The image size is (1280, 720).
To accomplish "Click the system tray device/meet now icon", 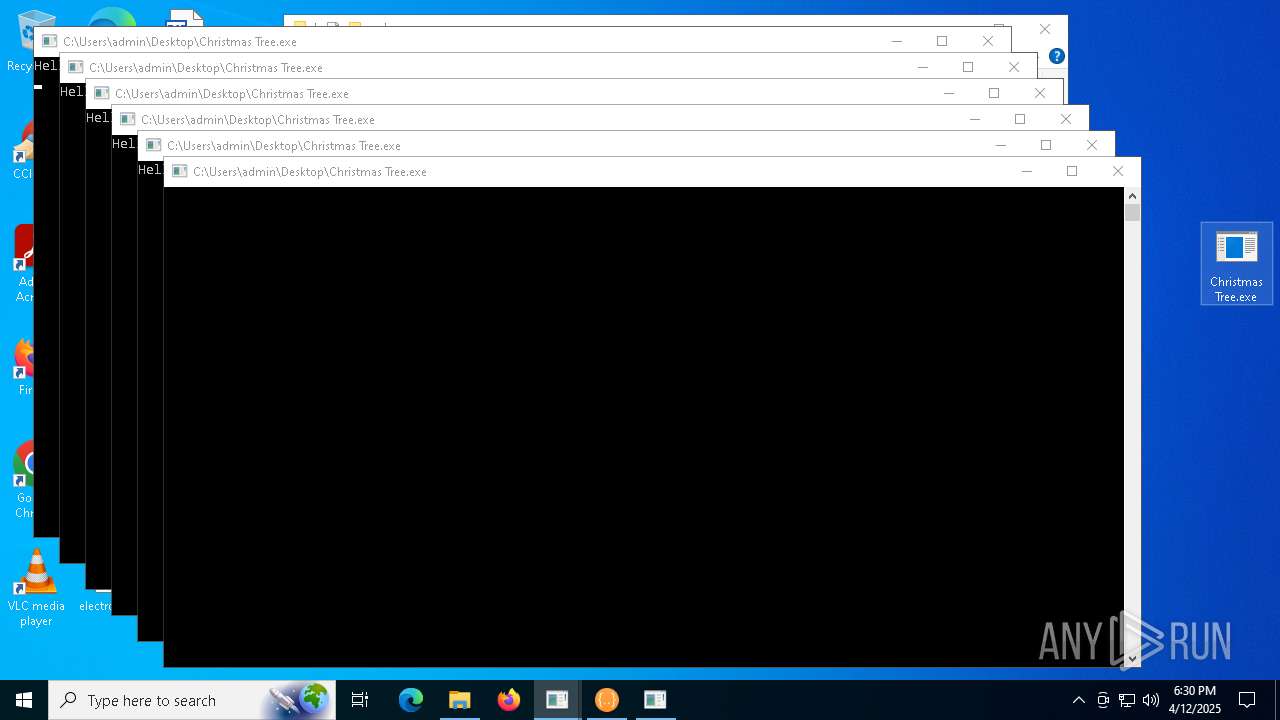I will pyautogui.click(x=1103, y=700).
